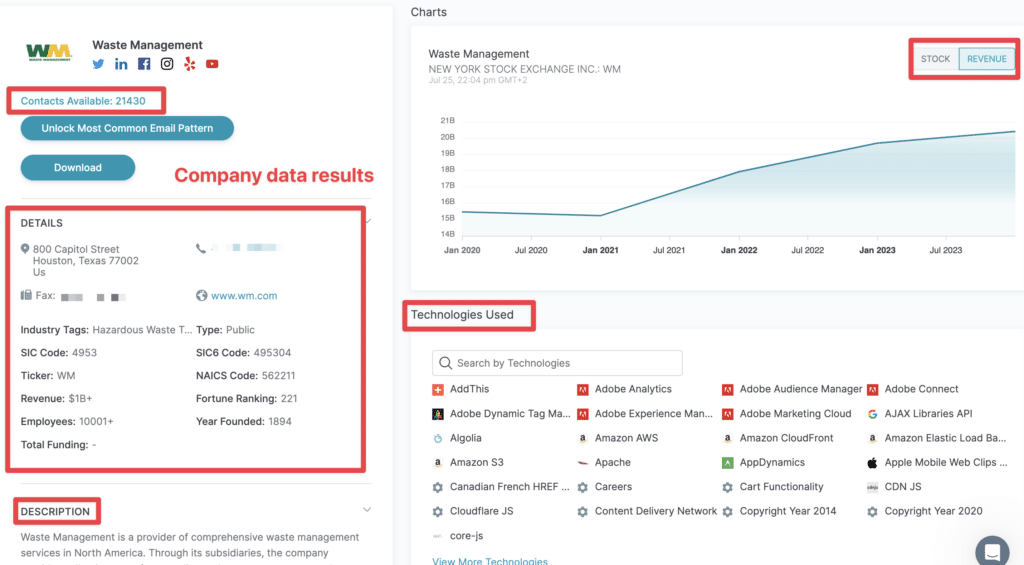Click the Fortune Ranking value 221
This screenshot has height=565, width=1024.
tap(289, 398)
